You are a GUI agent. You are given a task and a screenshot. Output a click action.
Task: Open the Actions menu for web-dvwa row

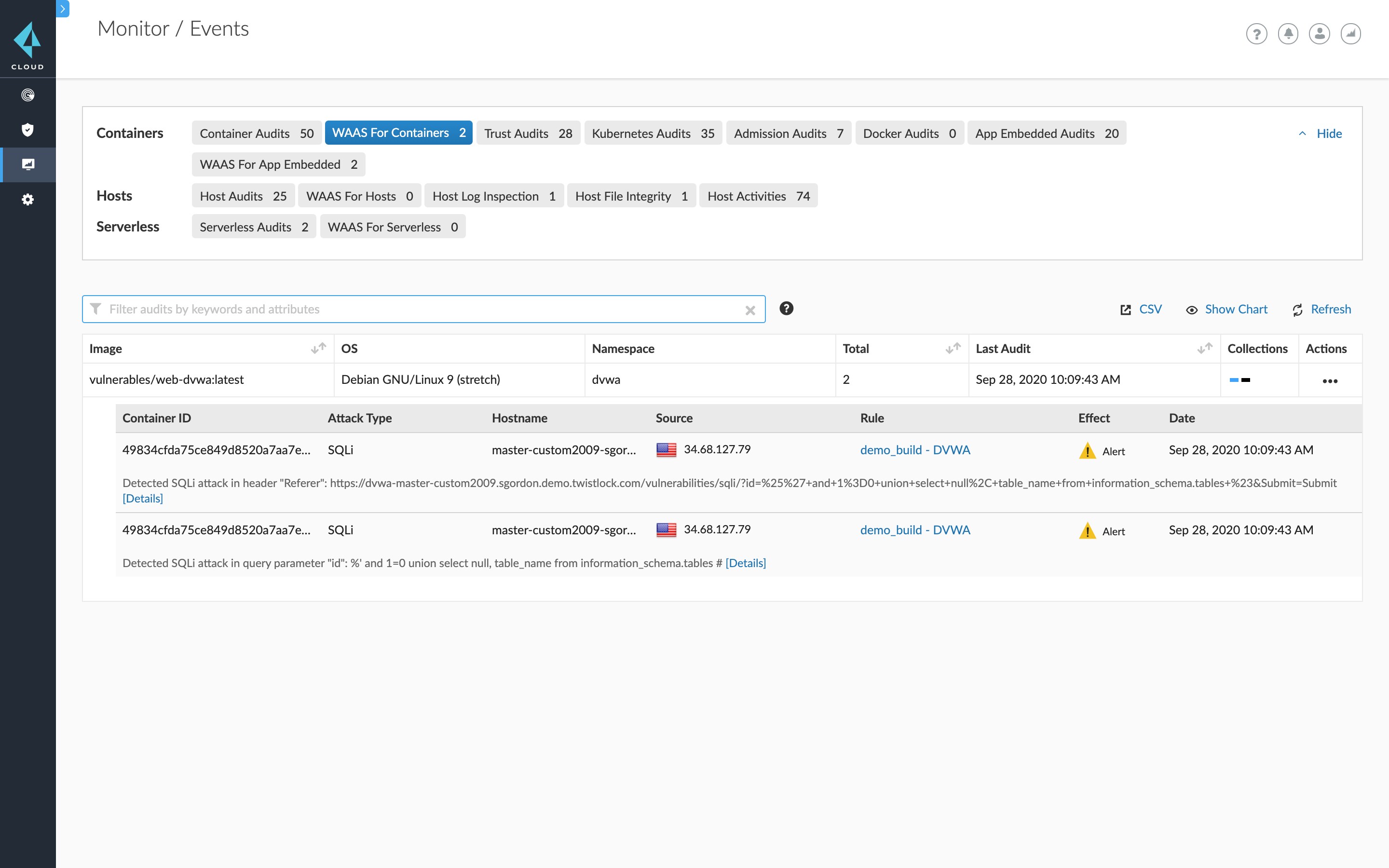pos(1331,380)
